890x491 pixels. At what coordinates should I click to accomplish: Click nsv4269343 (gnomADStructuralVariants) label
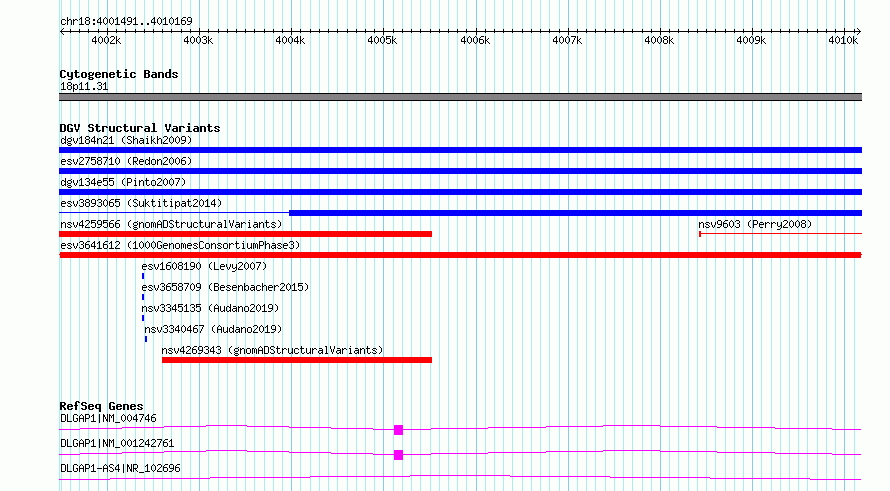point(272,350)
